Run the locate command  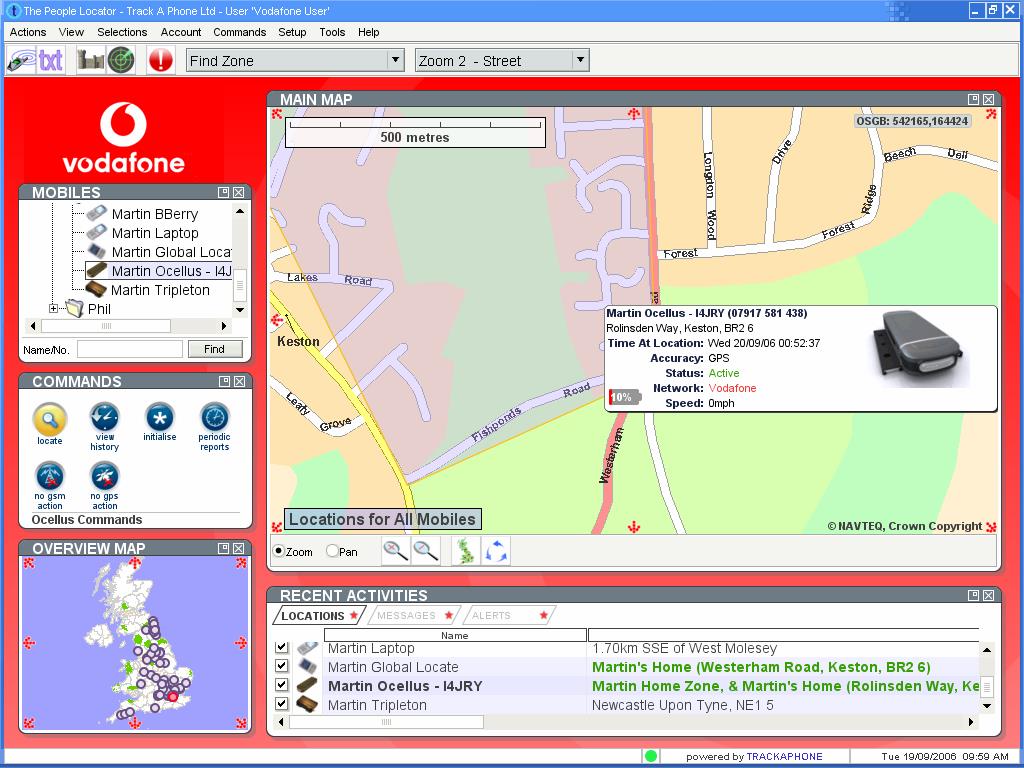[50, 423]
